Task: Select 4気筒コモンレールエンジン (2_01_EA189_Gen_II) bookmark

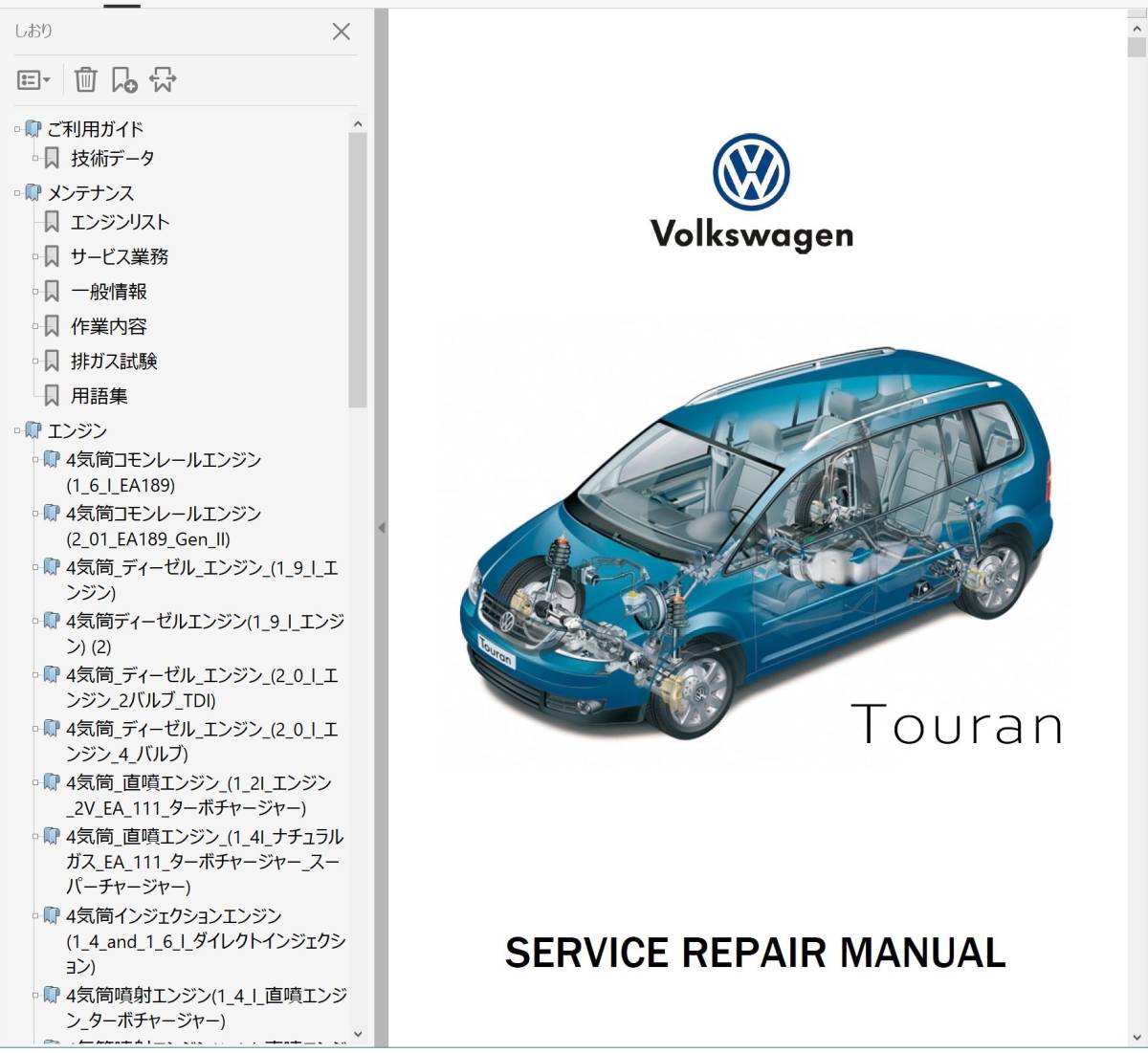Action: point(163,526)
